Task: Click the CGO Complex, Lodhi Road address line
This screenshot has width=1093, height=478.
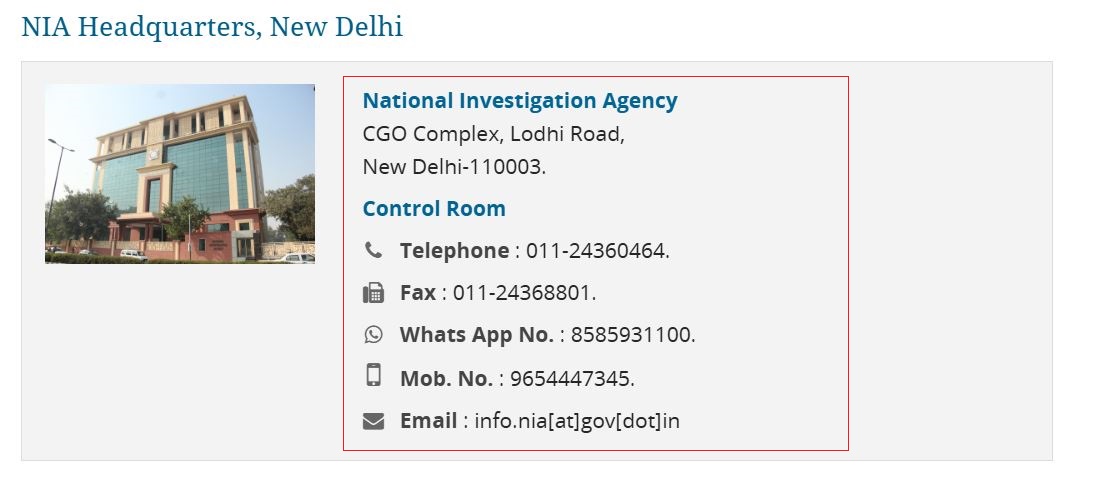Action: pyautogui.click(x=493, y=134)
